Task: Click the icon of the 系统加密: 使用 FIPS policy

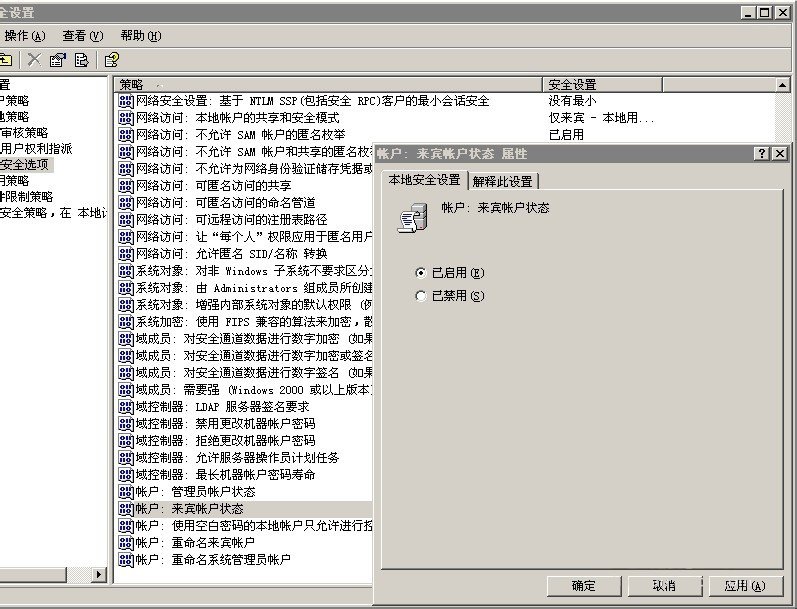Action: point(126,322)
